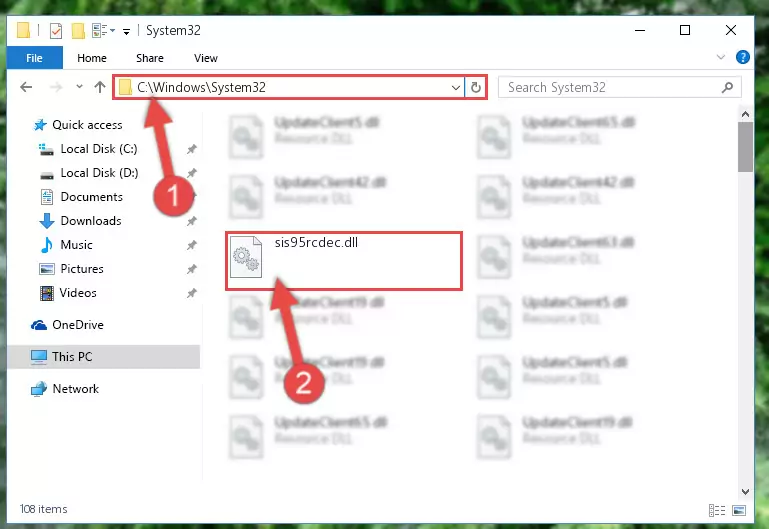
Task: Click the pin icon next to Videos
Action: point(192,293)
